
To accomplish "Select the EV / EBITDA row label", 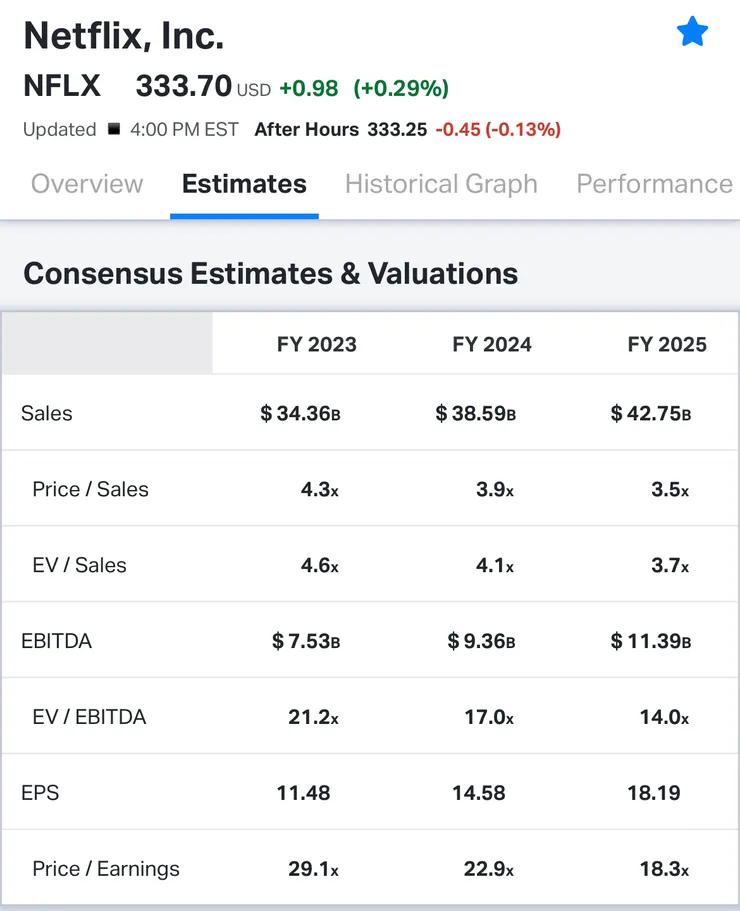I will pyautogui.click(x=89, y=717).
